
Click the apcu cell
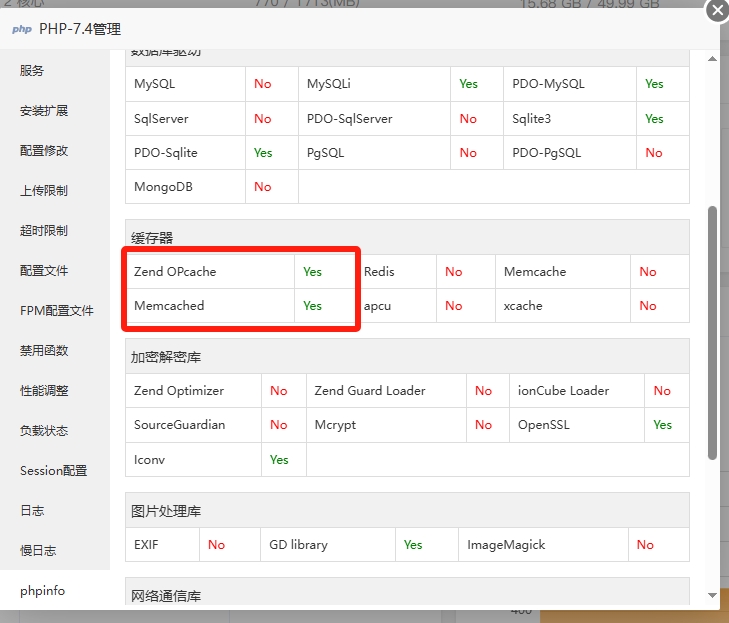[x=398, y=305]
